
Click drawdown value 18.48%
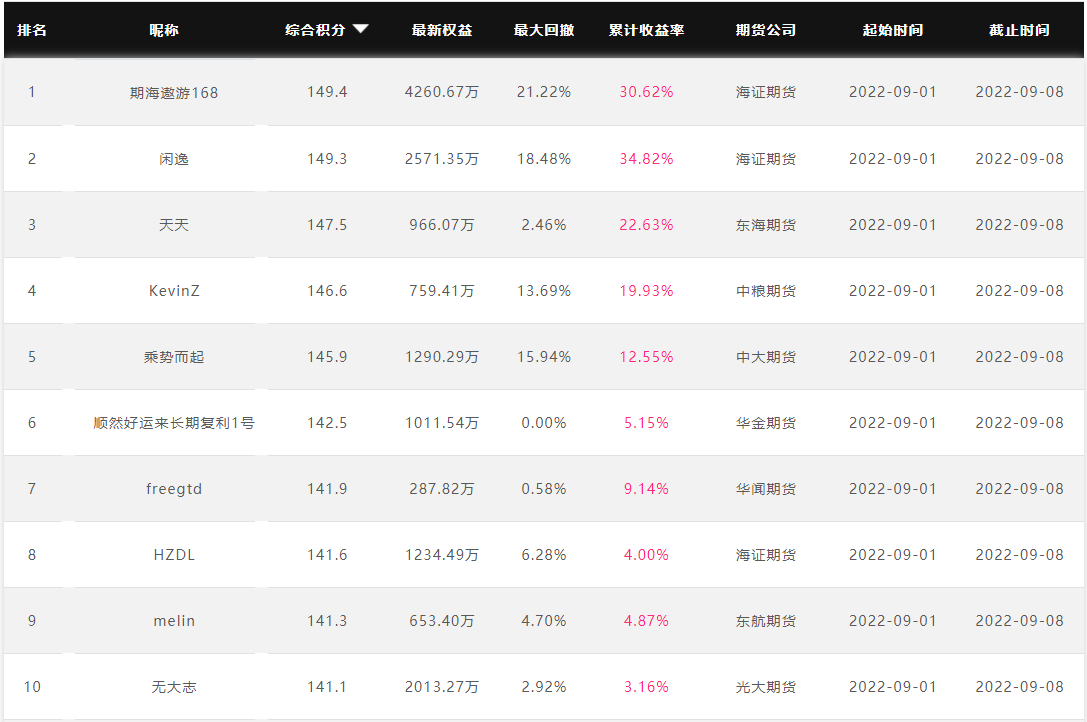point(544,159)
